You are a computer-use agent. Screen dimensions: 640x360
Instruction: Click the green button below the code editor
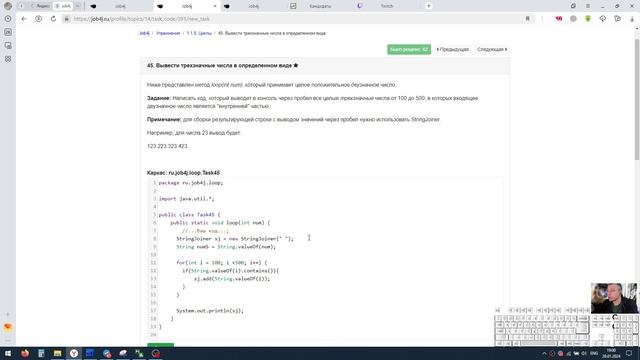click(x=160, y=345)
